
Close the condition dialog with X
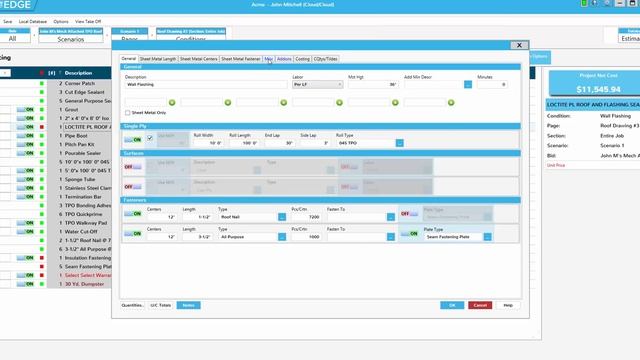(519, 45)
